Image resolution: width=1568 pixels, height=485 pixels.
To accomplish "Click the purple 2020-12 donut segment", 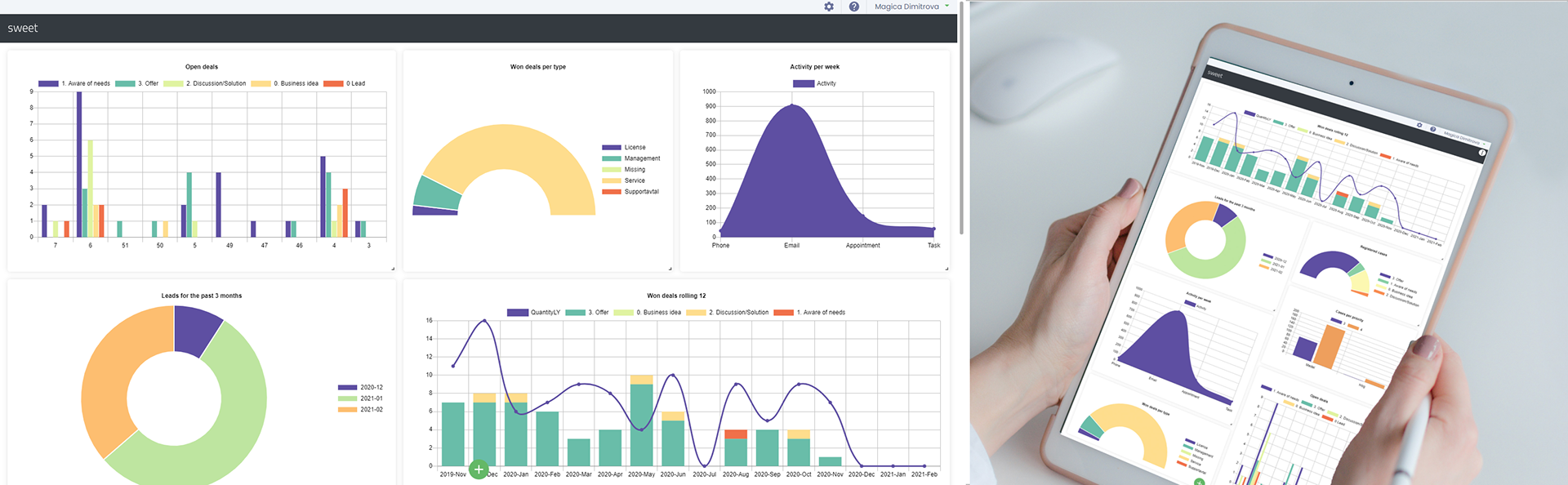I will click(195, 330).
